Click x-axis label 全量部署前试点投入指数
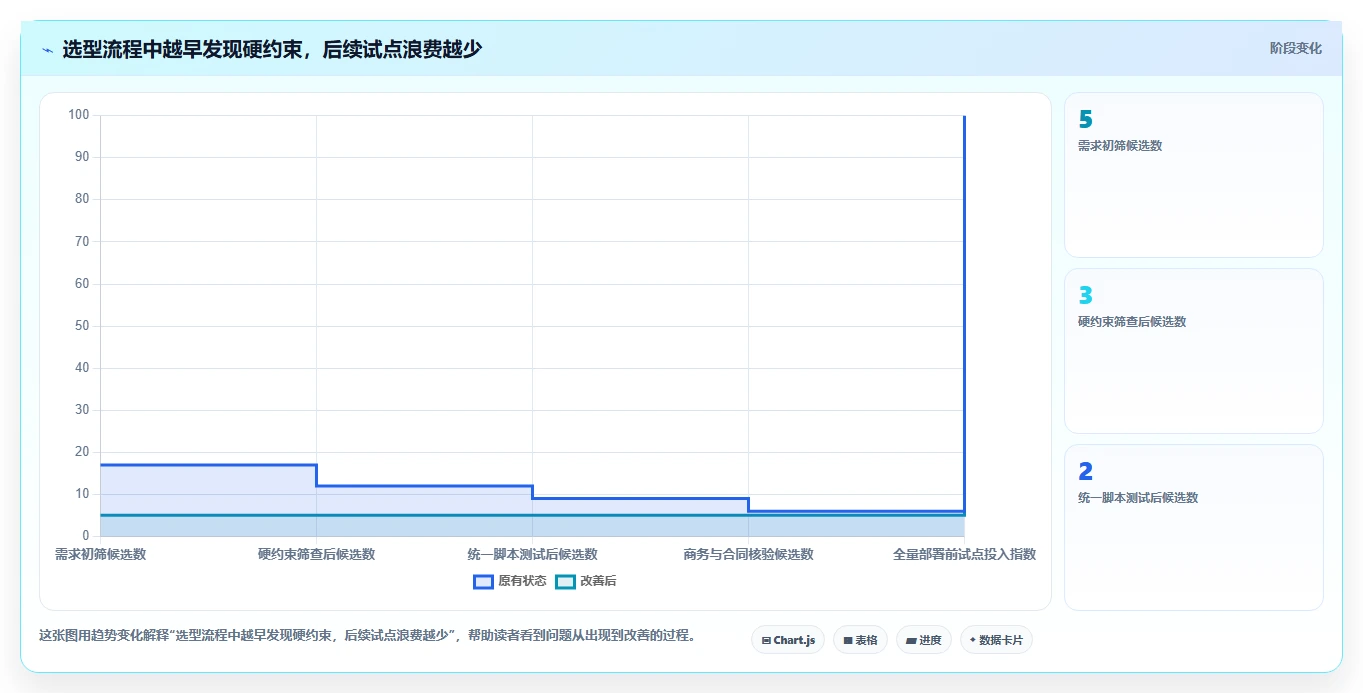This screenshot has width=1363, height=693. point(964,554)
